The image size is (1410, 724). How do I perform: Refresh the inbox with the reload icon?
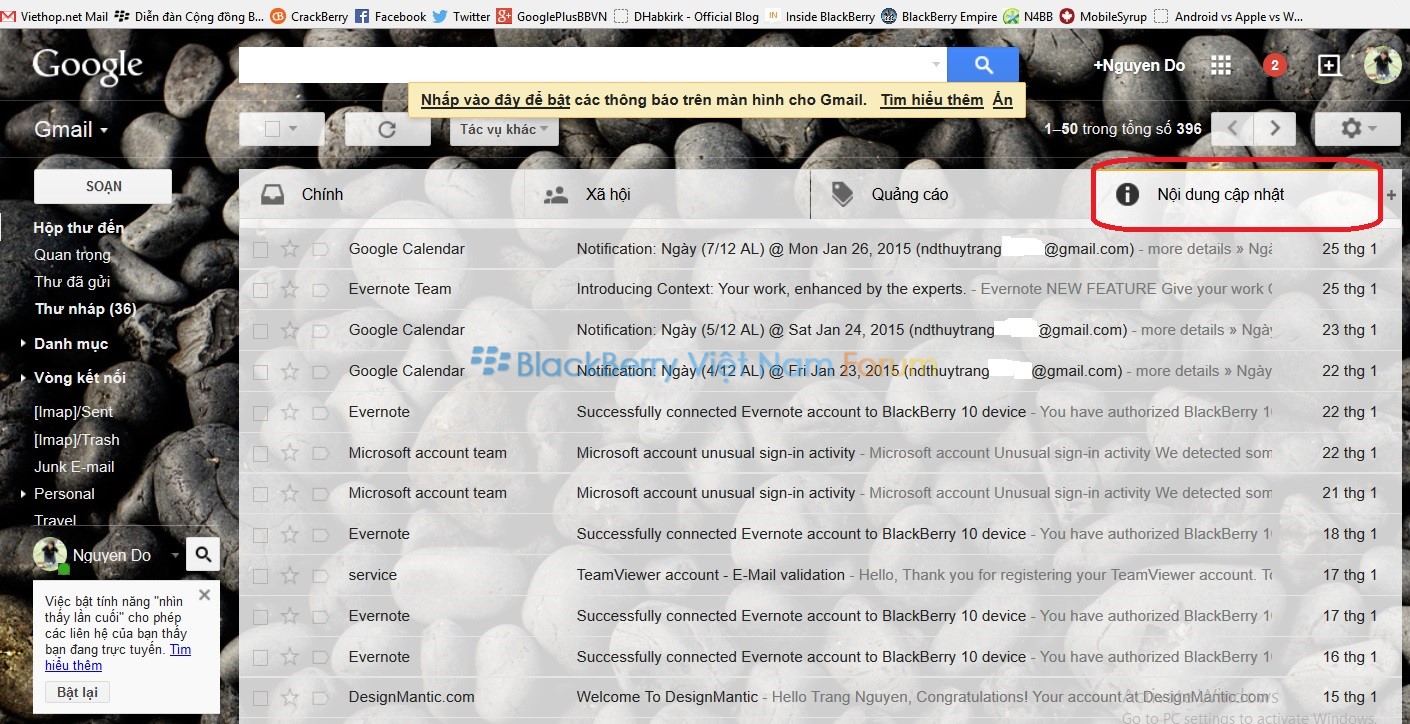click(x=387, y=129)
